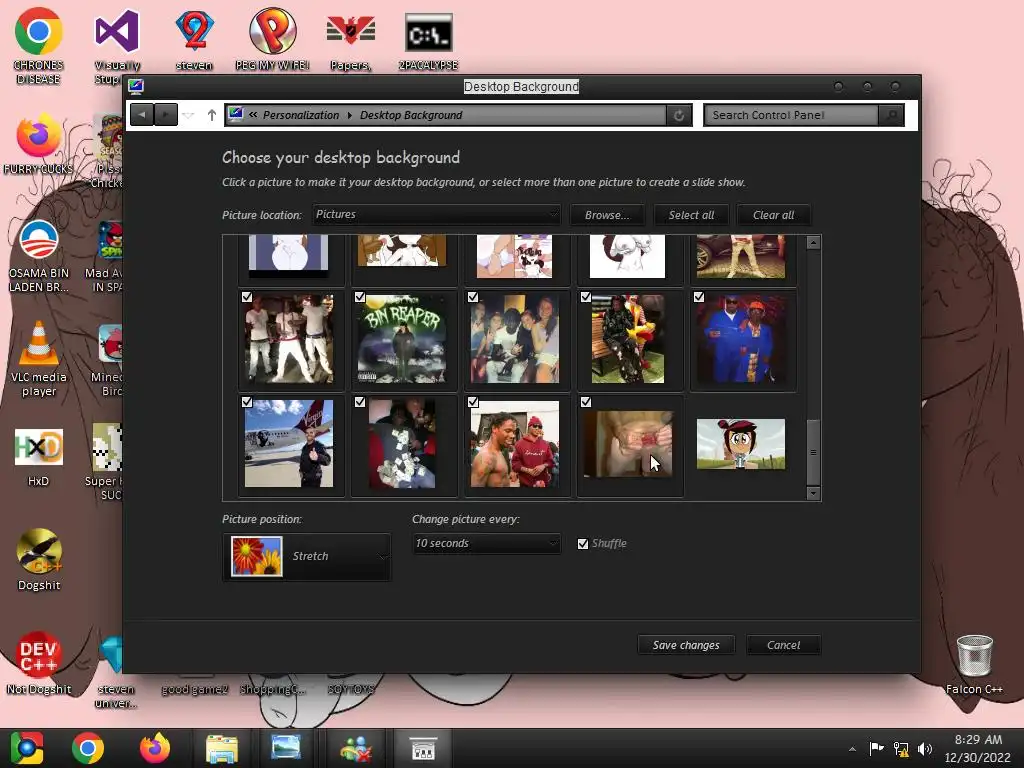This screenshot has width=1024, height=768.
Task: Expand the arrow after Personalization breadcrumb
Action: [350, 115]
